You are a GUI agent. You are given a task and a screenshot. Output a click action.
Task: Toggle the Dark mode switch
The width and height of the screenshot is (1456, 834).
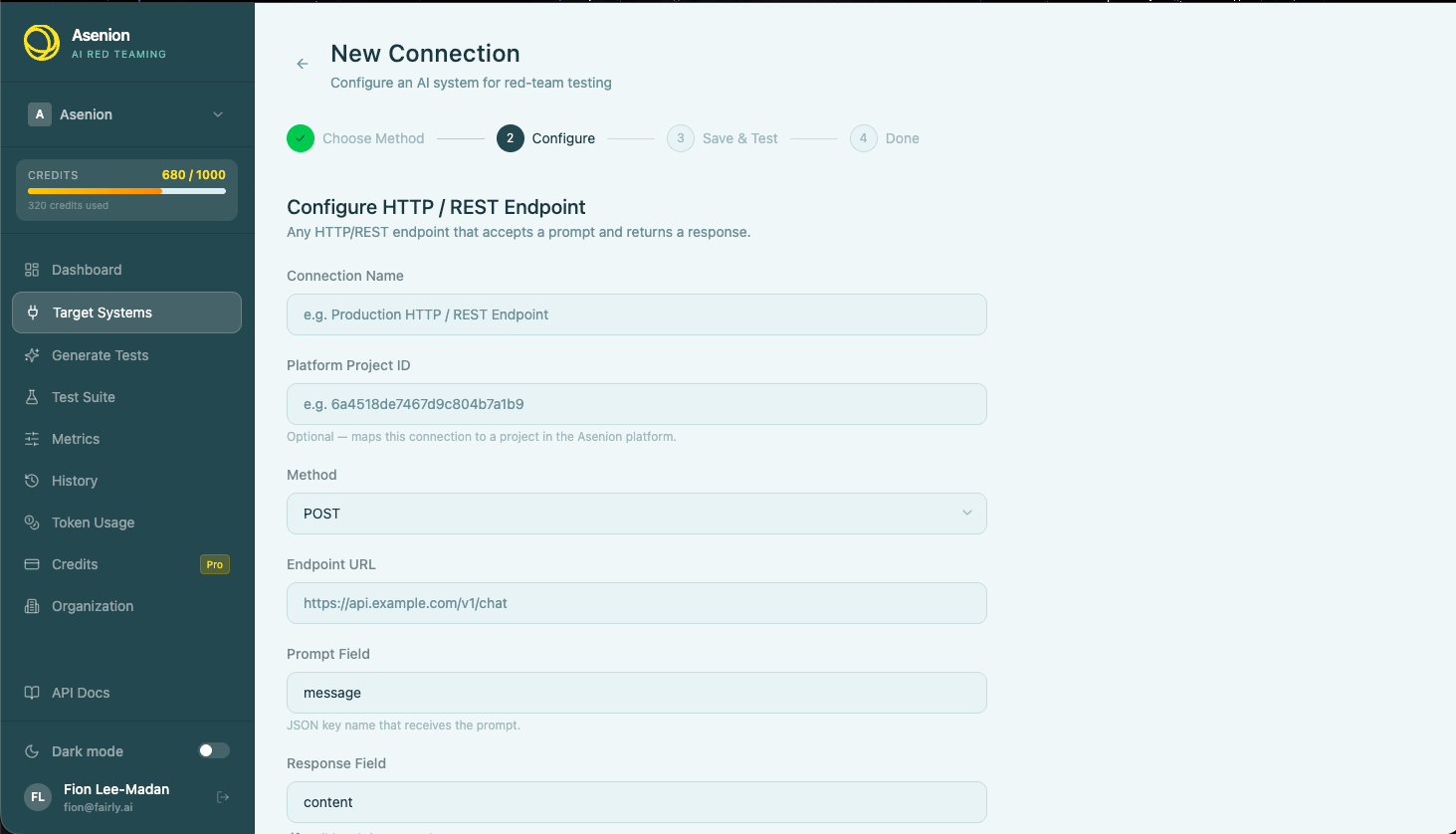pyautogui.click(x=213, y=750)
